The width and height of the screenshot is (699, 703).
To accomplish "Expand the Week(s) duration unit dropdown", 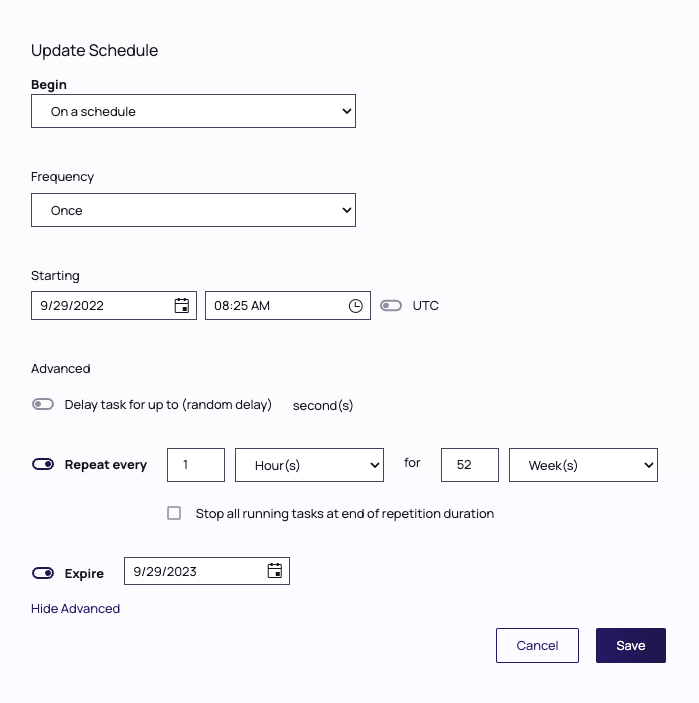I will 583,465.
